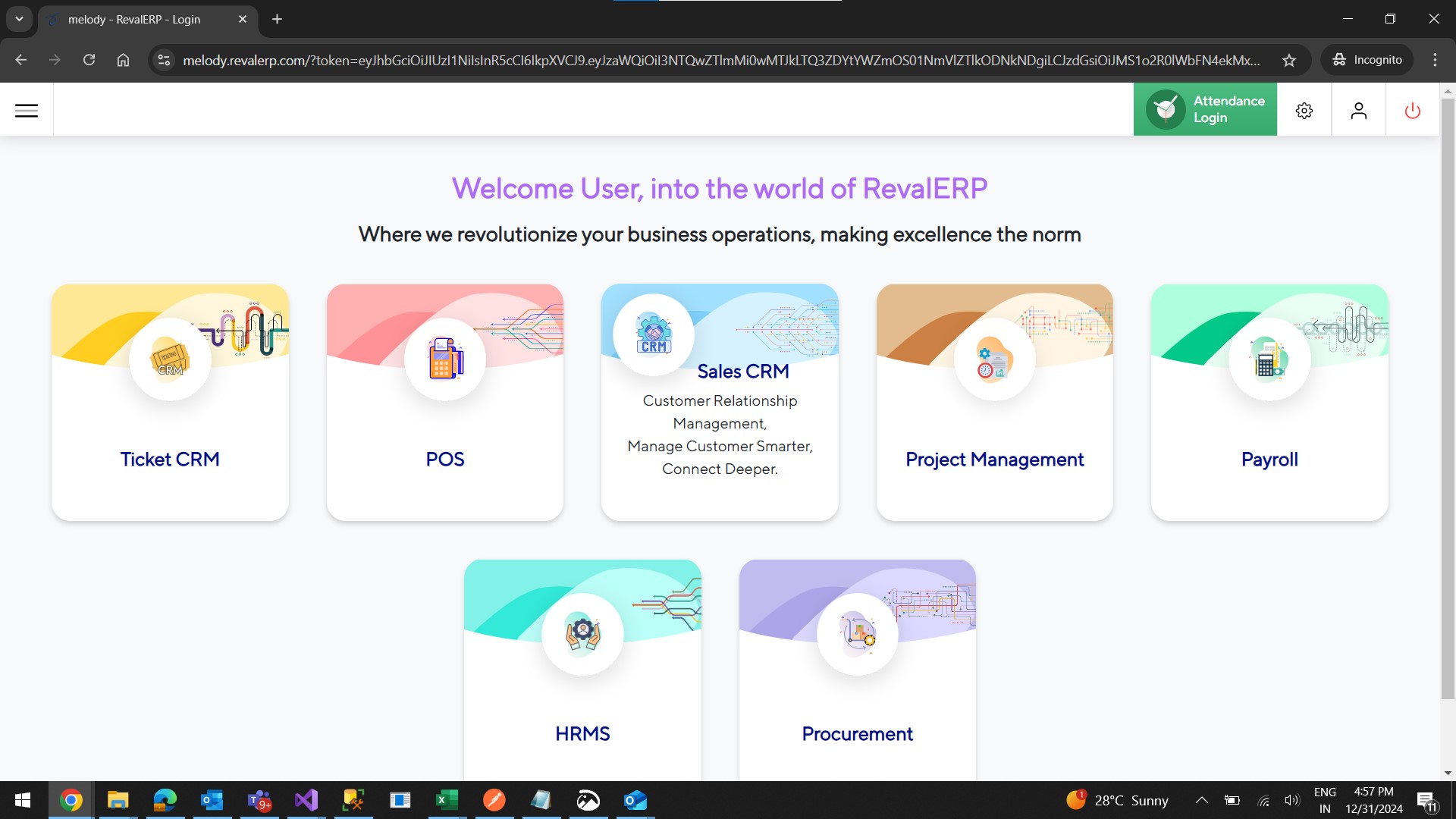The image size is (1456, 819).
Task: Click the red power logout icon
Action: pyautogui.click(x=1412, y=111)
